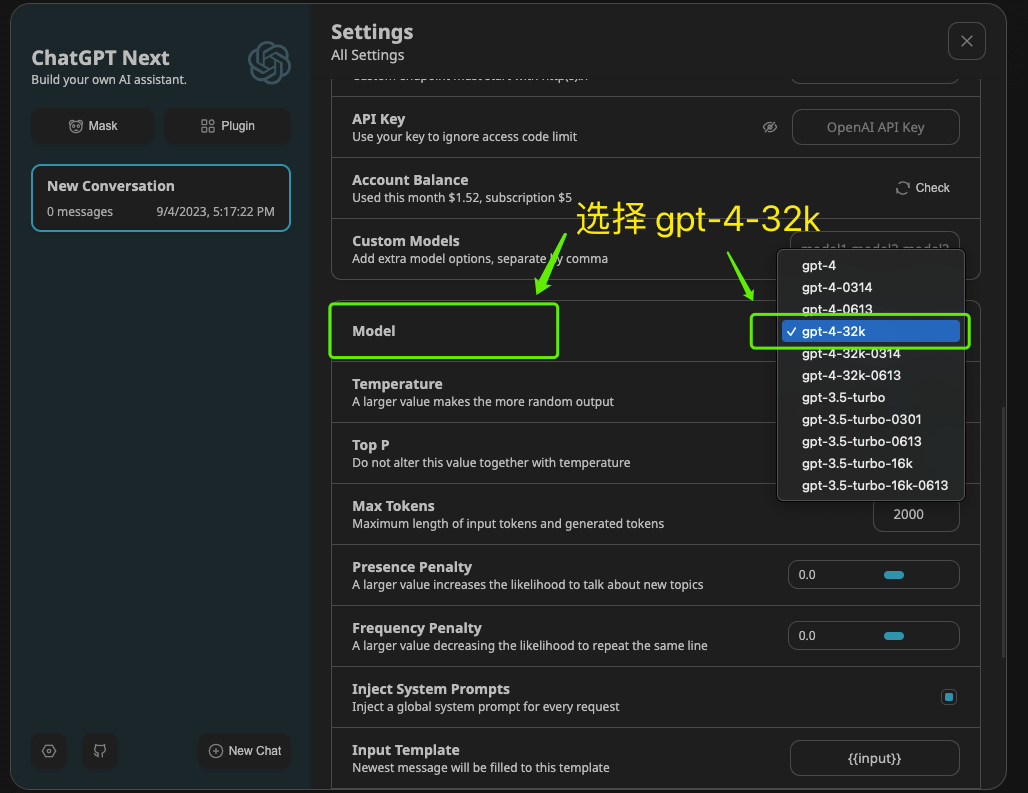Screen dimensions: 1028x793
Task: Select gpt-3.5-turbo model option
Action: point(871,398)
